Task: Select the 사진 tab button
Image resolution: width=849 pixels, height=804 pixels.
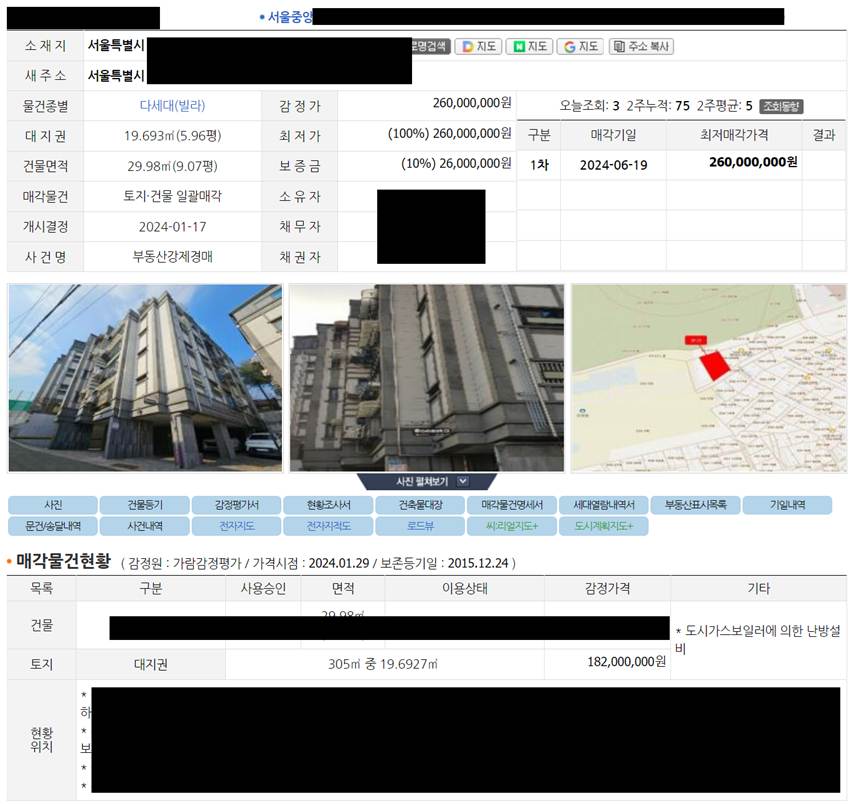Action: [53, 505]
